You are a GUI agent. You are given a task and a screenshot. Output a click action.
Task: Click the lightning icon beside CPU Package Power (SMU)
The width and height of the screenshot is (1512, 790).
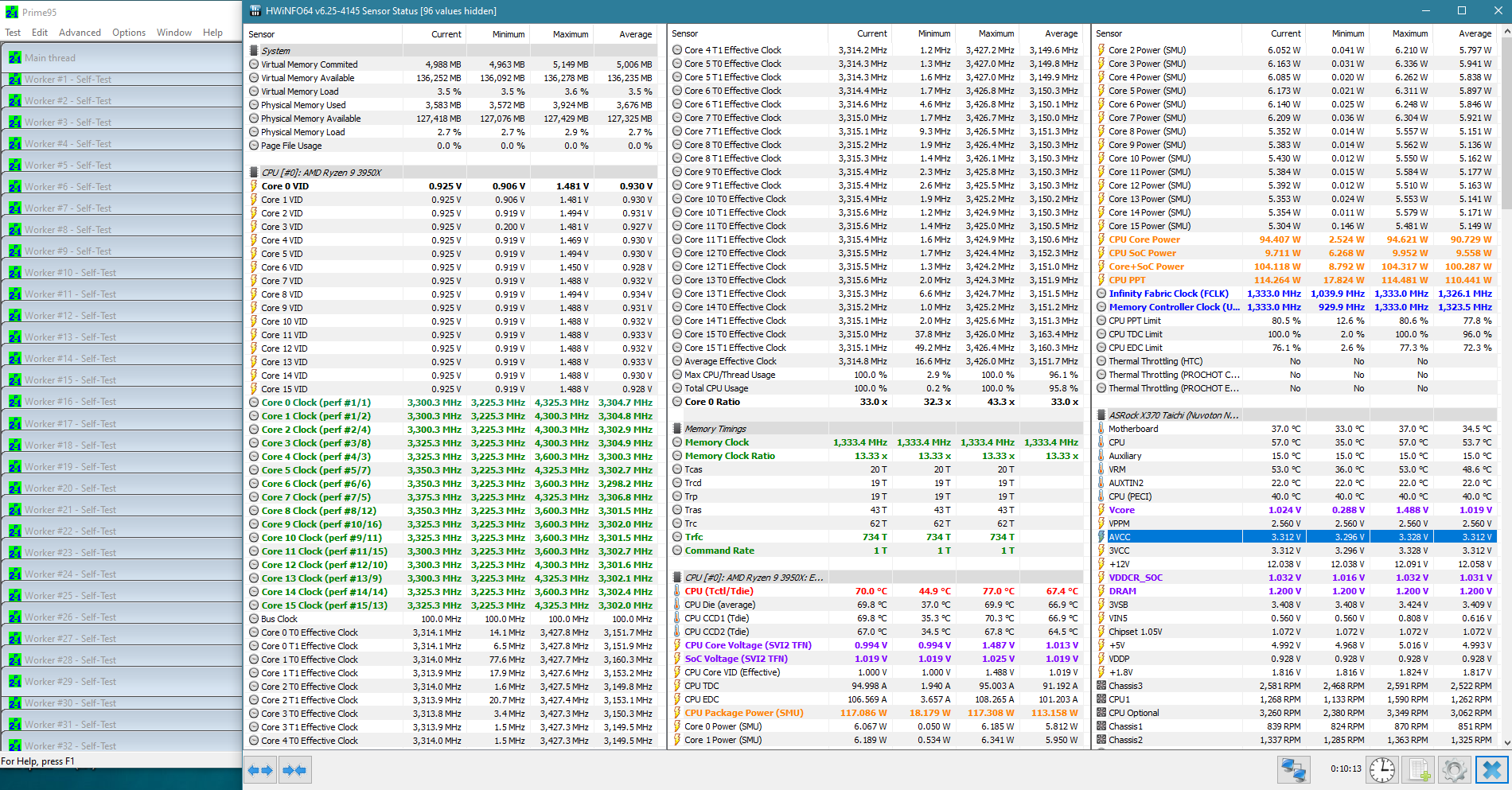(x=677, y=713)
